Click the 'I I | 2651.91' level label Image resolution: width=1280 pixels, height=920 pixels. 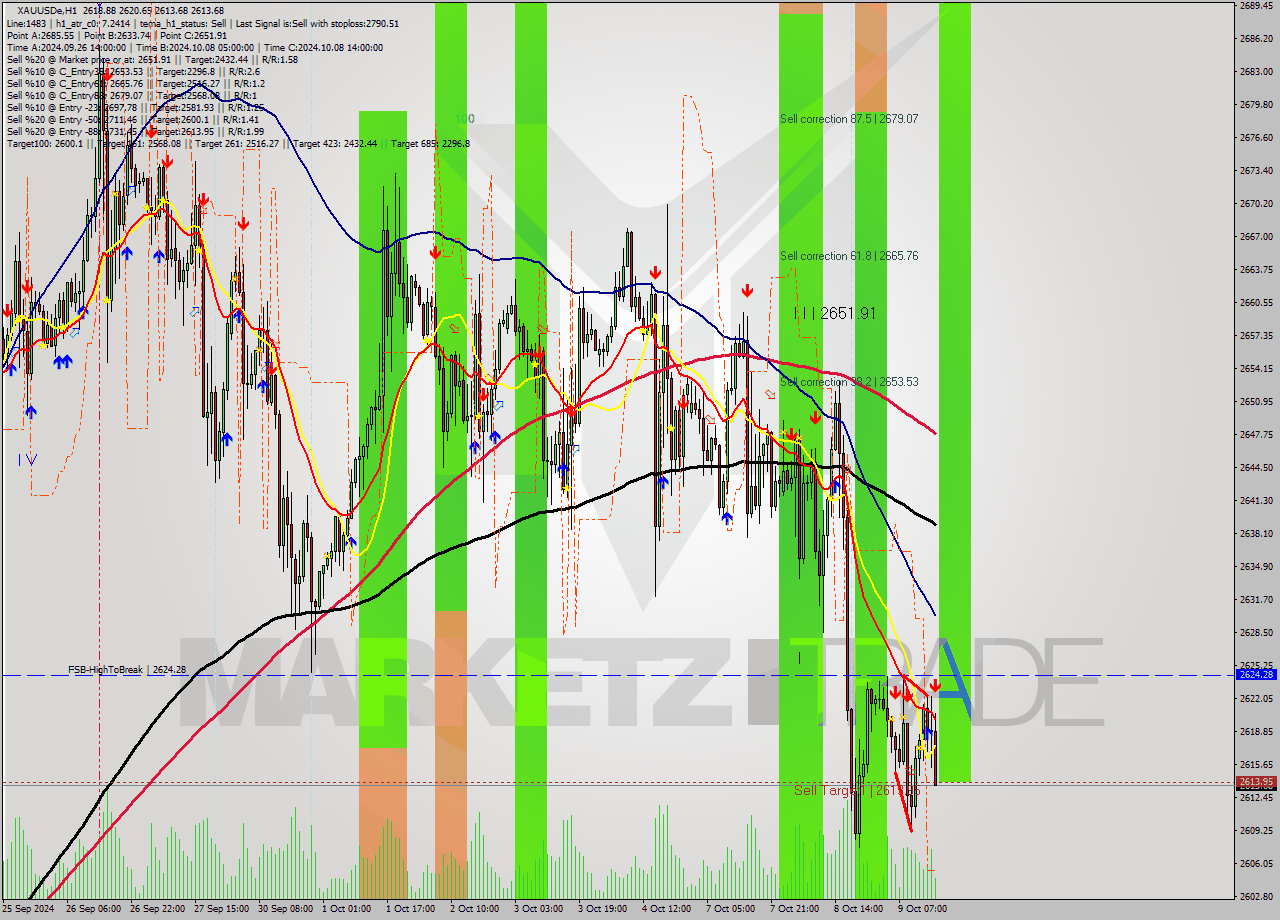tap(836, 313)
